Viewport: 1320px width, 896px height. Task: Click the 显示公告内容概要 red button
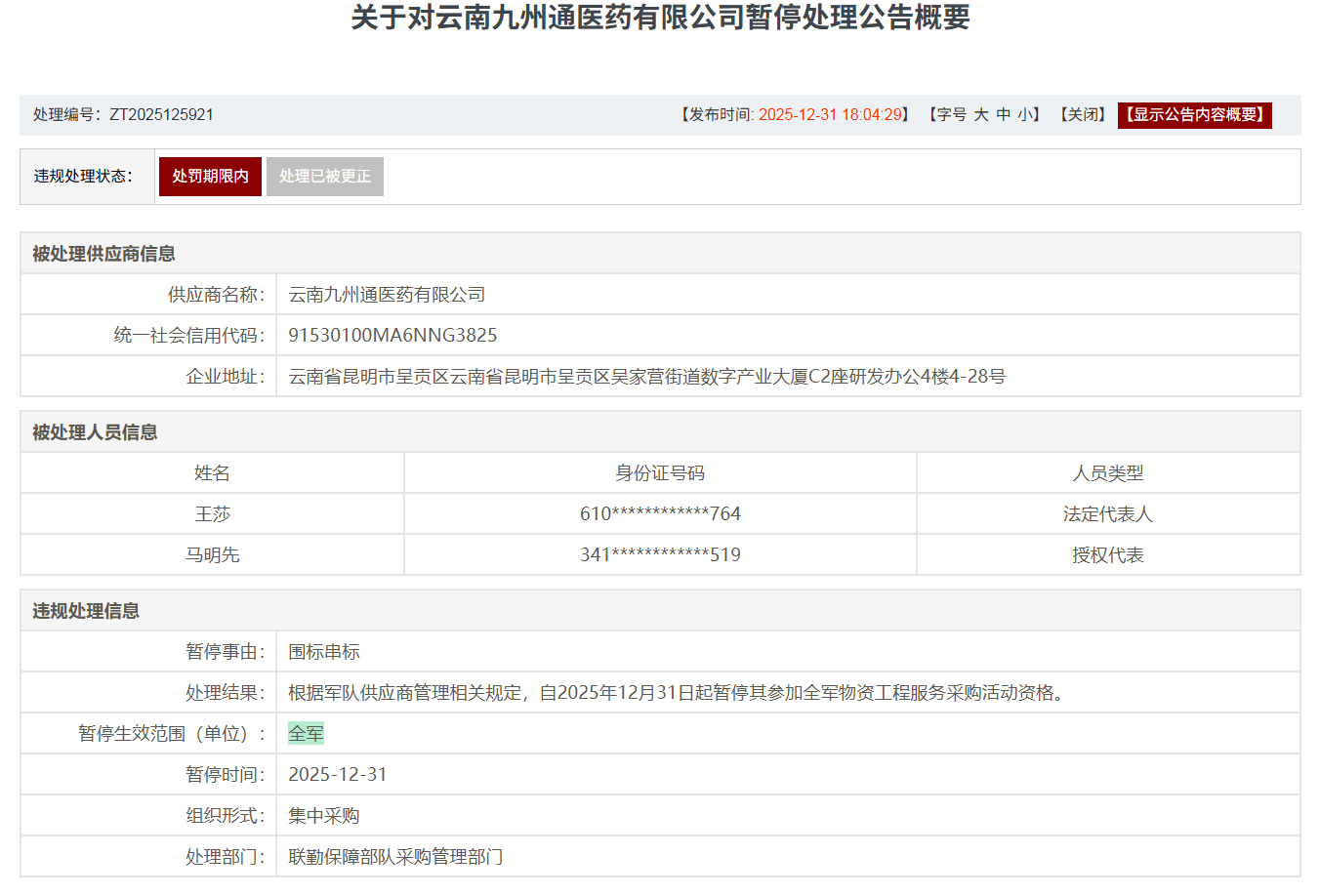[1194, 115]
